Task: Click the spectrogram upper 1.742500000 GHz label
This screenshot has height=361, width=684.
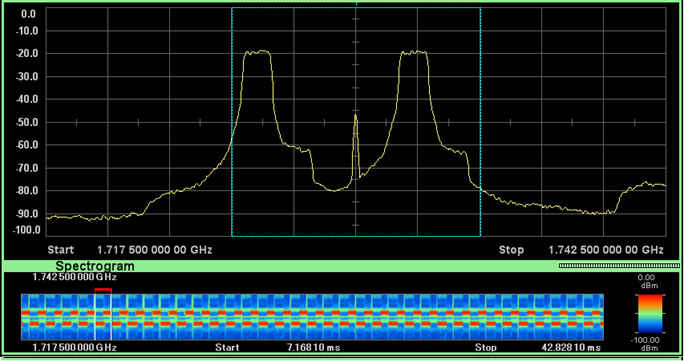Action: click(x=75, y=277)
